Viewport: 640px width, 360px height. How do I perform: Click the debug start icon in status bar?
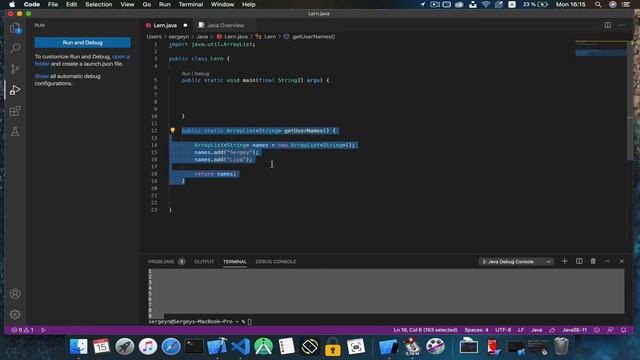tap(43, 330)
